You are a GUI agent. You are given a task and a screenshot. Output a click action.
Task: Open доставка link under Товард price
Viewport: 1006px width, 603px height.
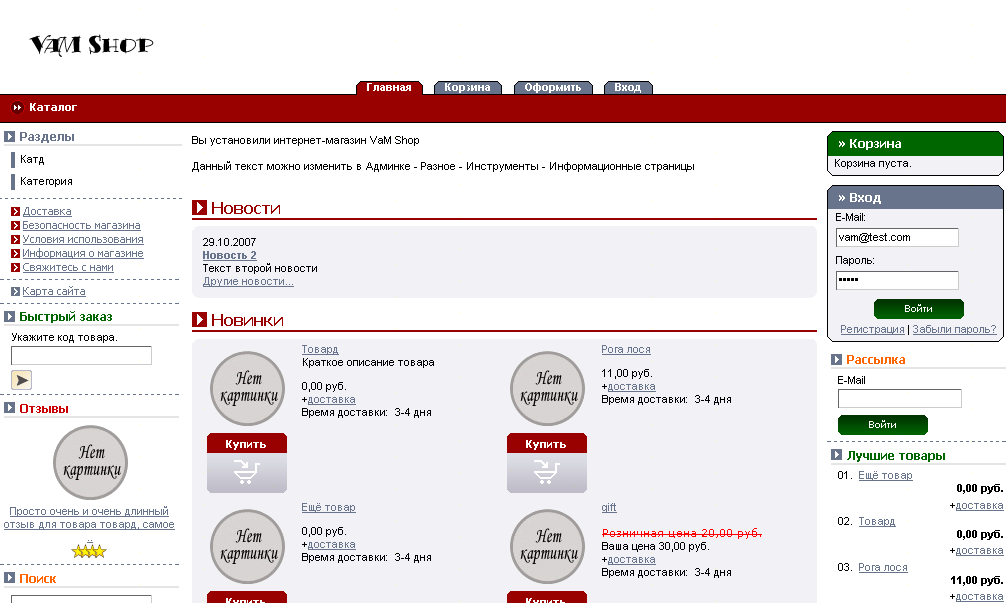tap(331, 400)
